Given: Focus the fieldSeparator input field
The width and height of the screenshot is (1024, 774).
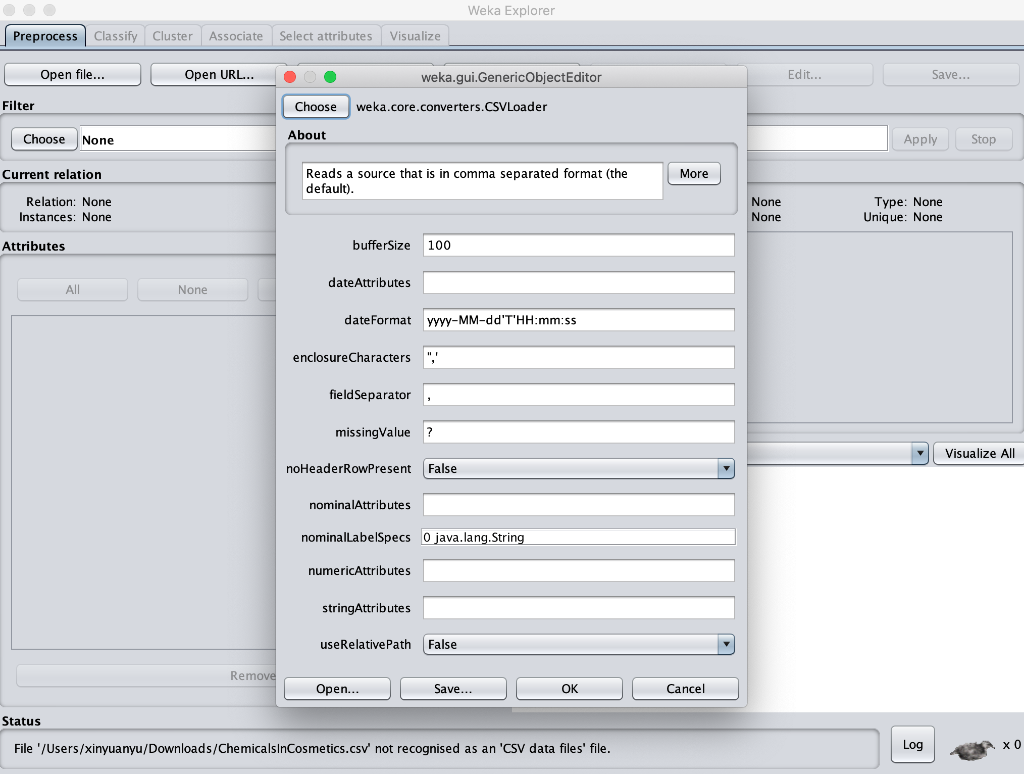Looking at the screenshot, I should pos(579,395).
